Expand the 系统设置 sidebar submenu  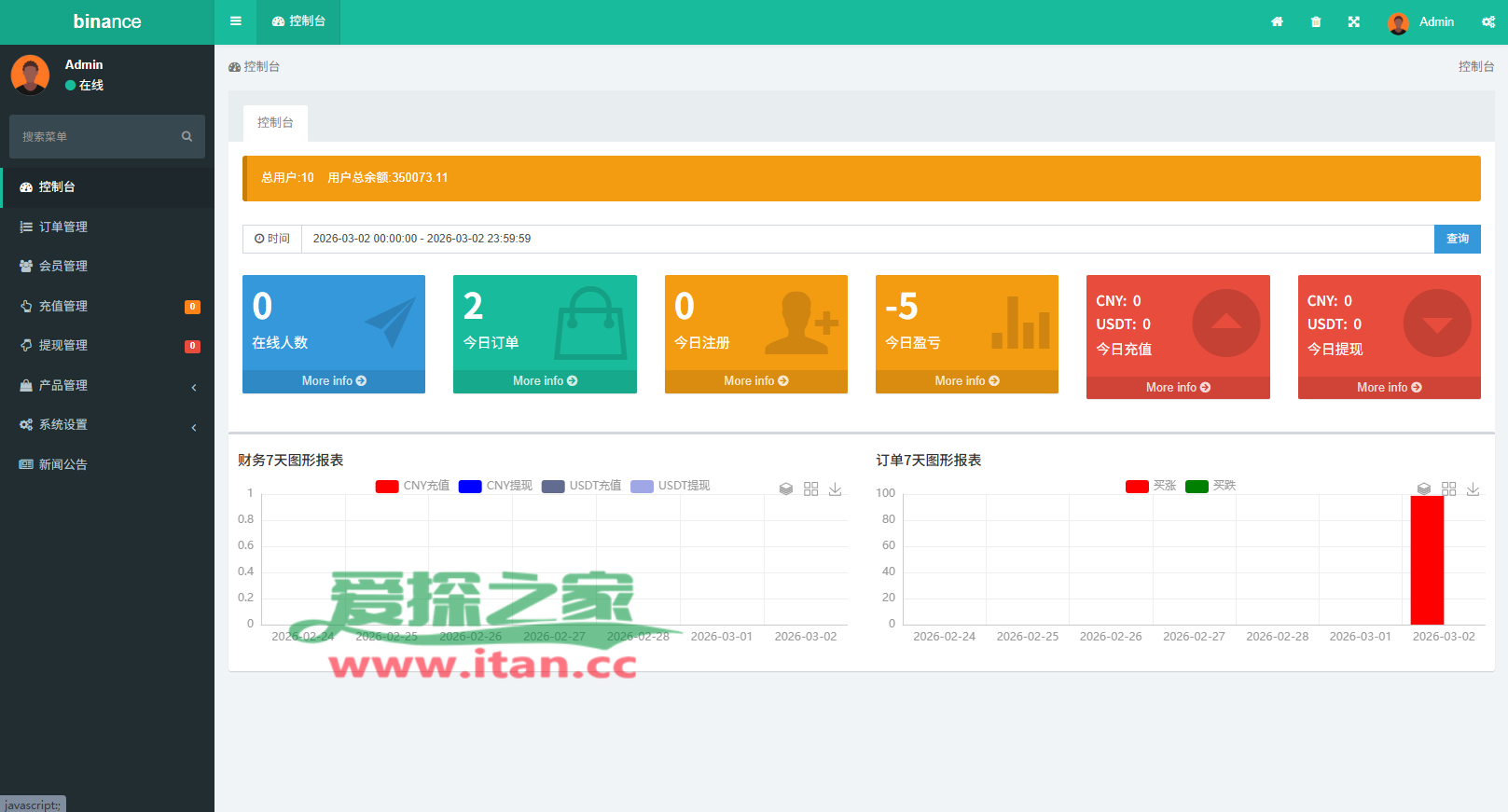click(107, 425)
